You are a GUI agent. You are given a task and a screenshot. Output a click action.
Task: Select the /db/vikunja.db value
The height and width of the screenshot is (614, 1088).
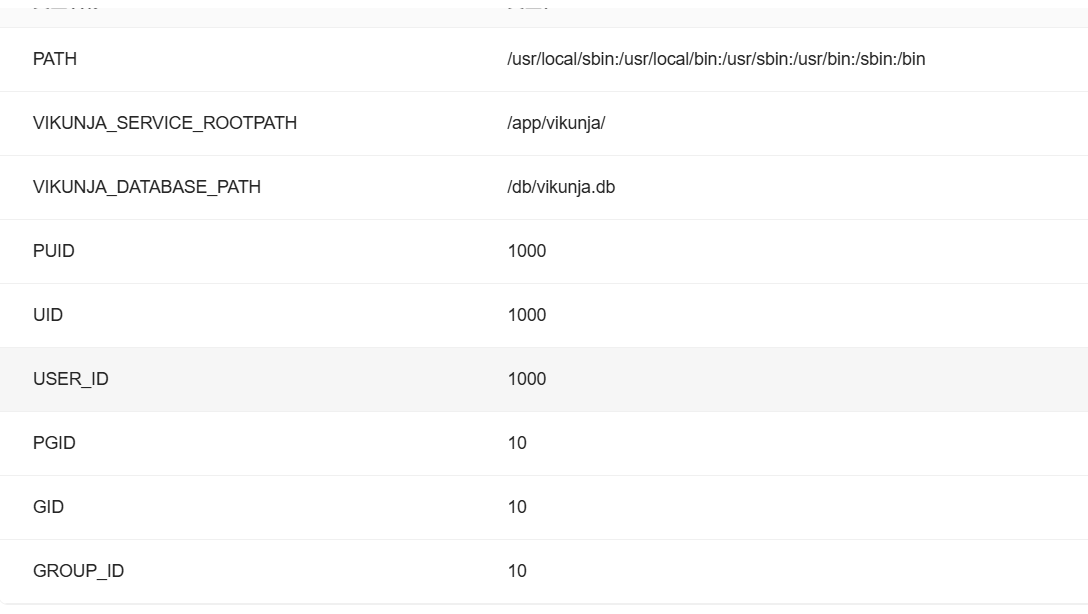tap(561, 187)
